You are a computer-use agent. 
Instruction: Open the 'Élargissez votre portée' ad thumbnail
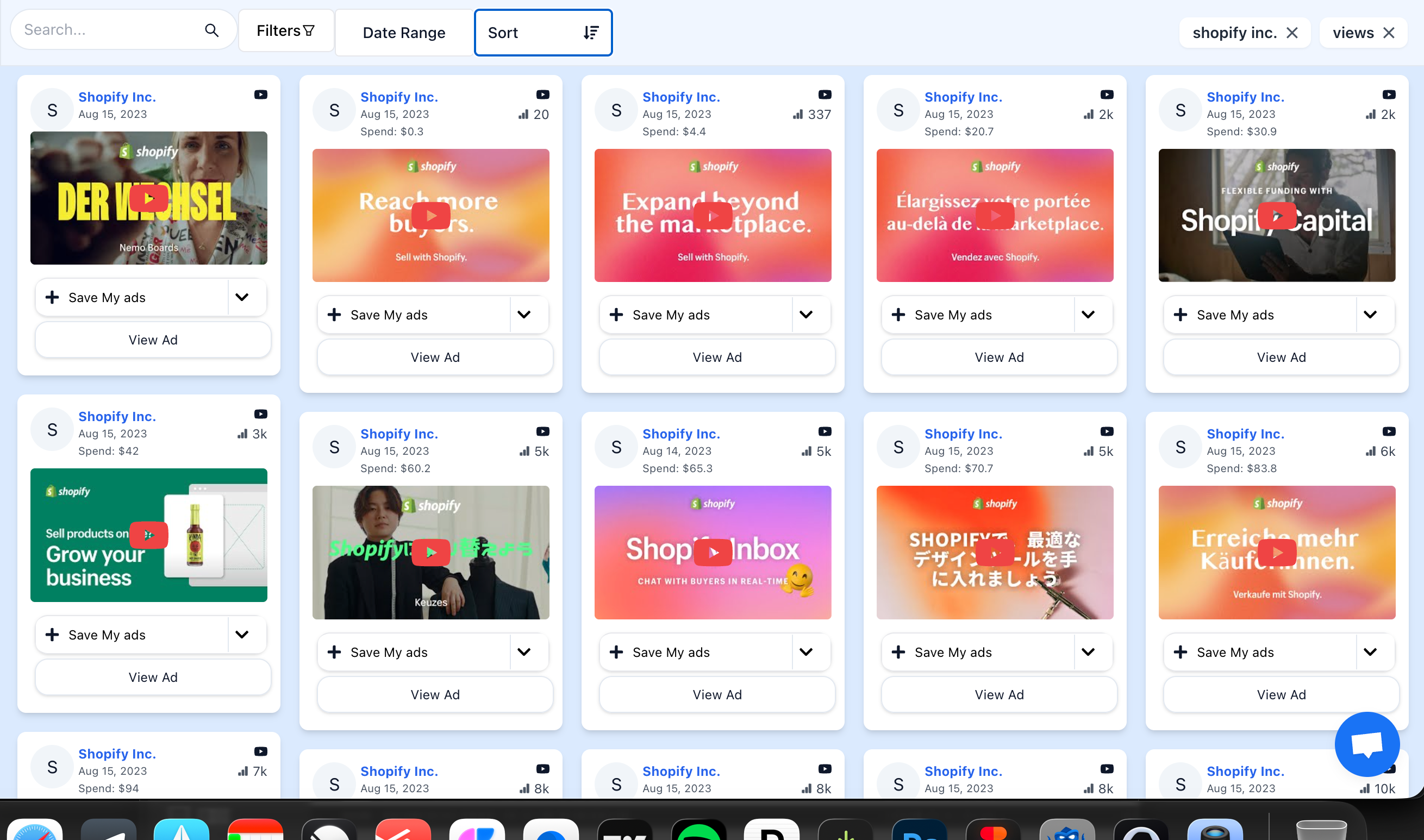(x=995, y=216)
